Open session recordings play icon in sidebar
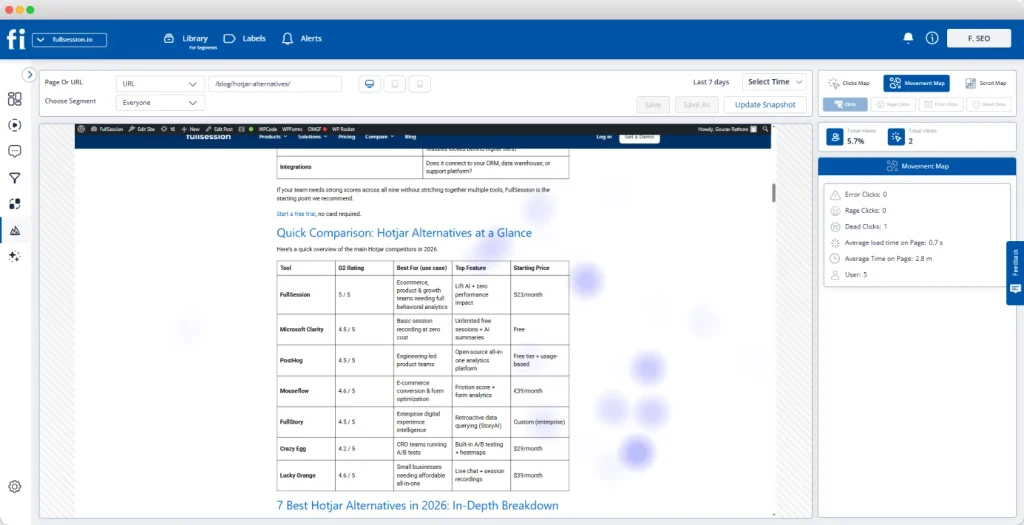 tap(14, 125)
